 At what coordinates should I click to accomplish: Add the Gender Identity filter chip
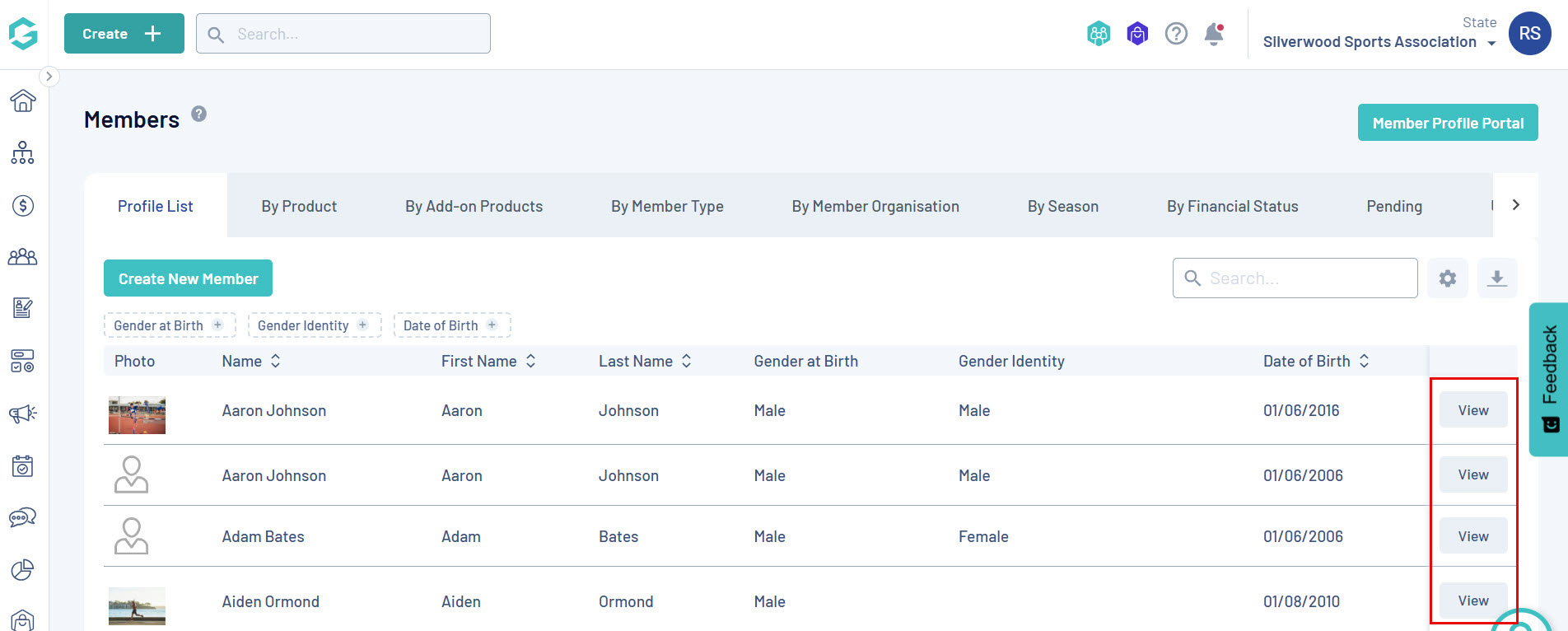(315, 325)
